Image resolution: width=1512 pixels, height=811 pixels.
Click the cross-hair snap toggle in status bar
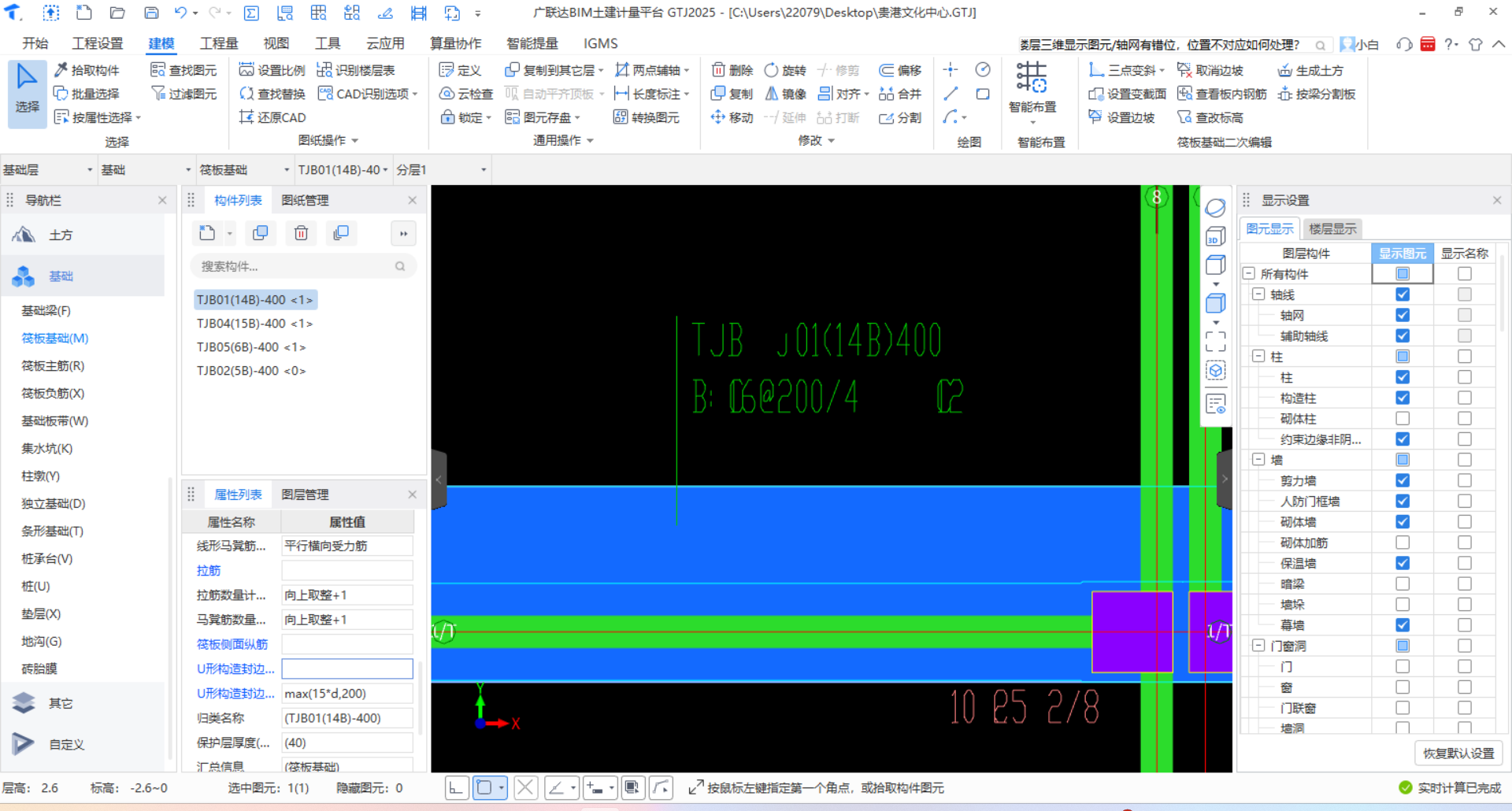coord(526,787)
